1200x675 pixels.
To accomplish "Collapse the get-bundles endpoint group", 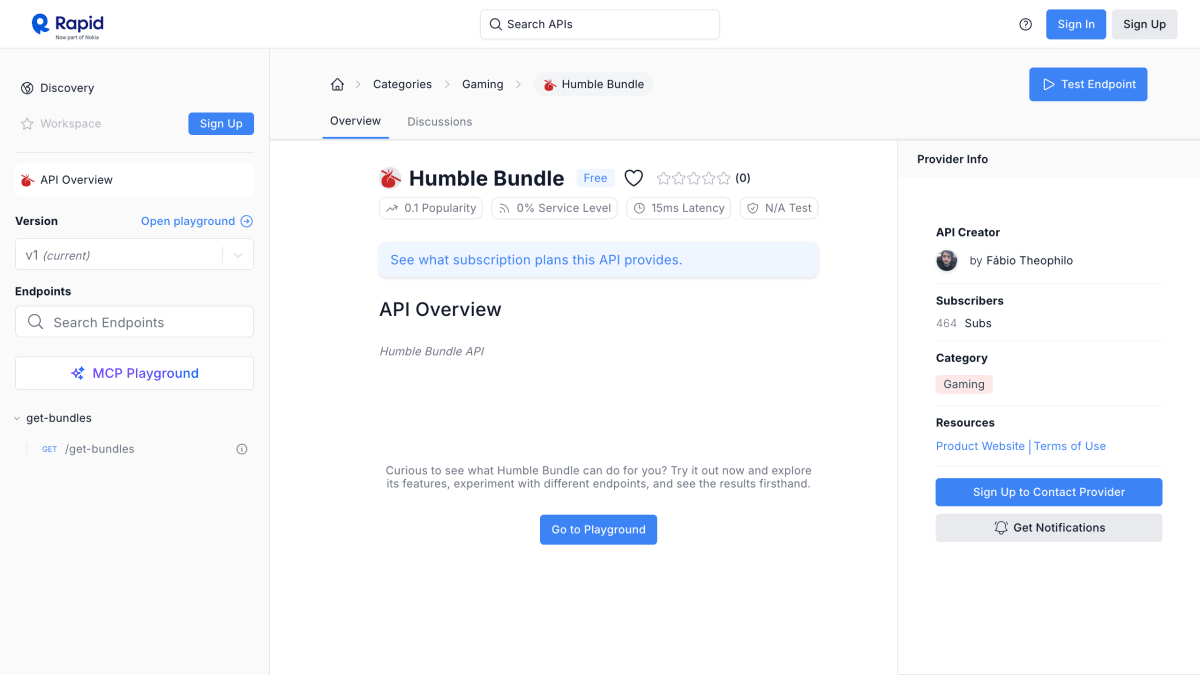I will click(17, 418).
